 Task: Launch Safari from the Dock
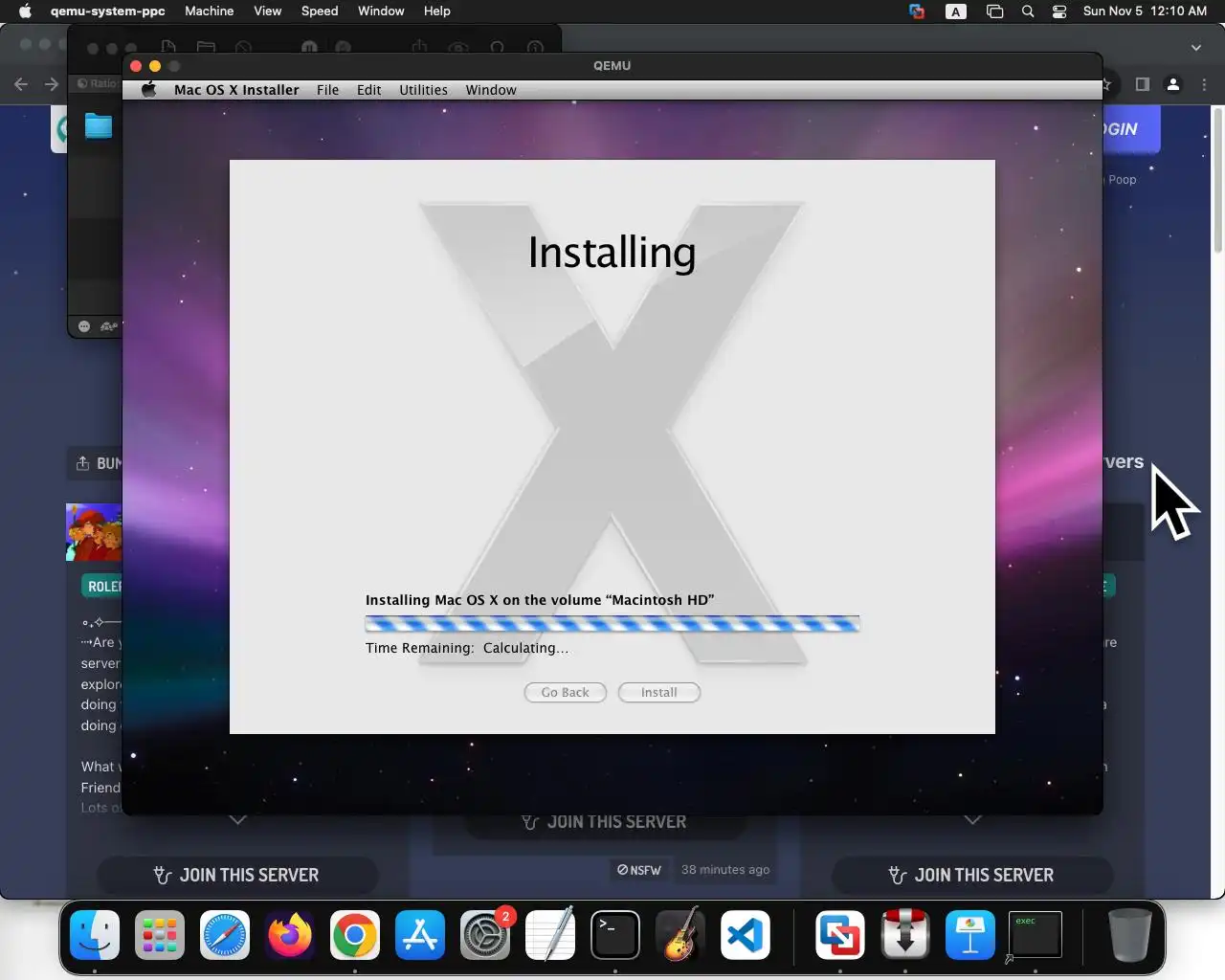(225, 934)
